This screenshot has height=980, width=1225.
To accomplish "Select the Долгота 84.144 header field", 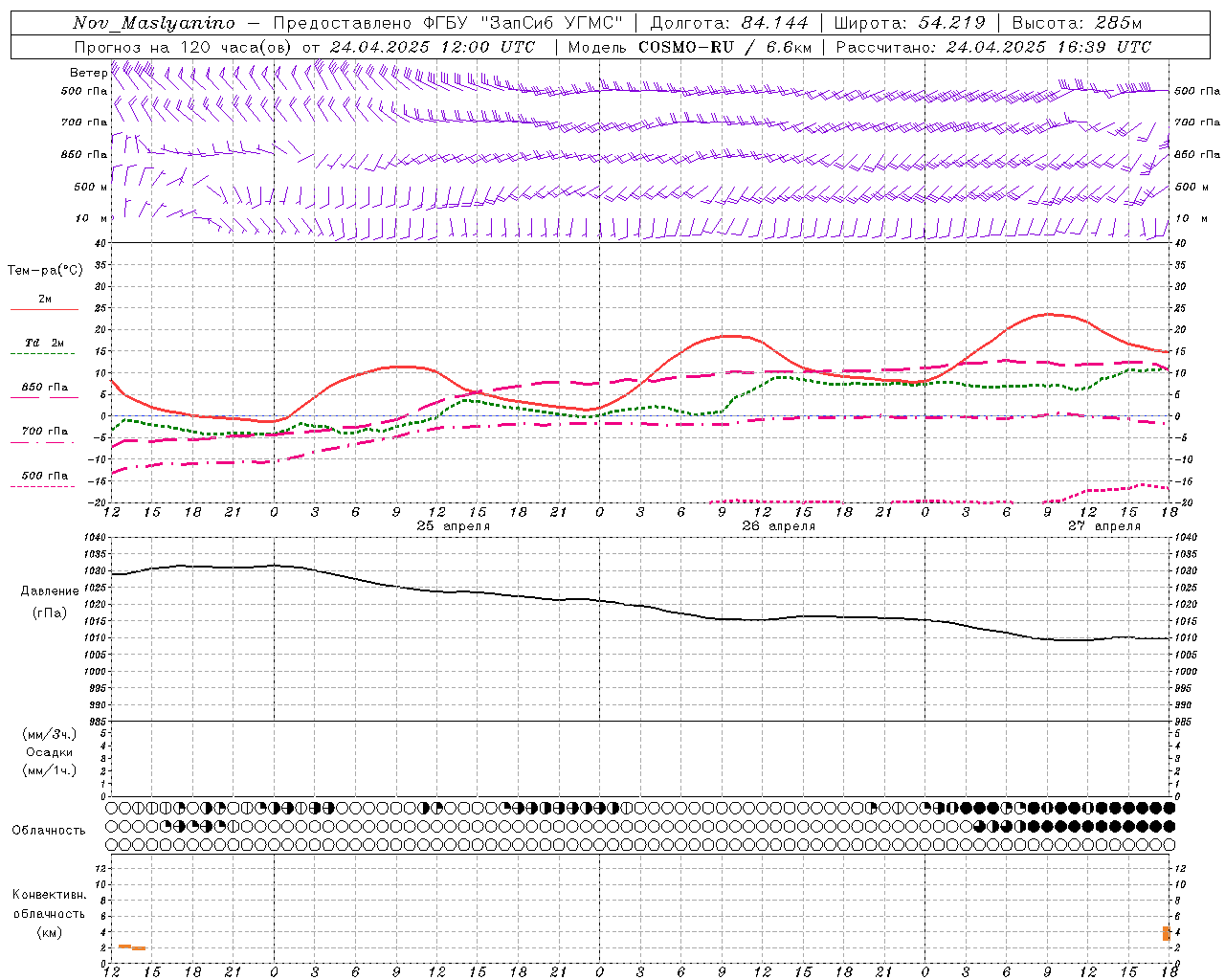I will point(729,23).
